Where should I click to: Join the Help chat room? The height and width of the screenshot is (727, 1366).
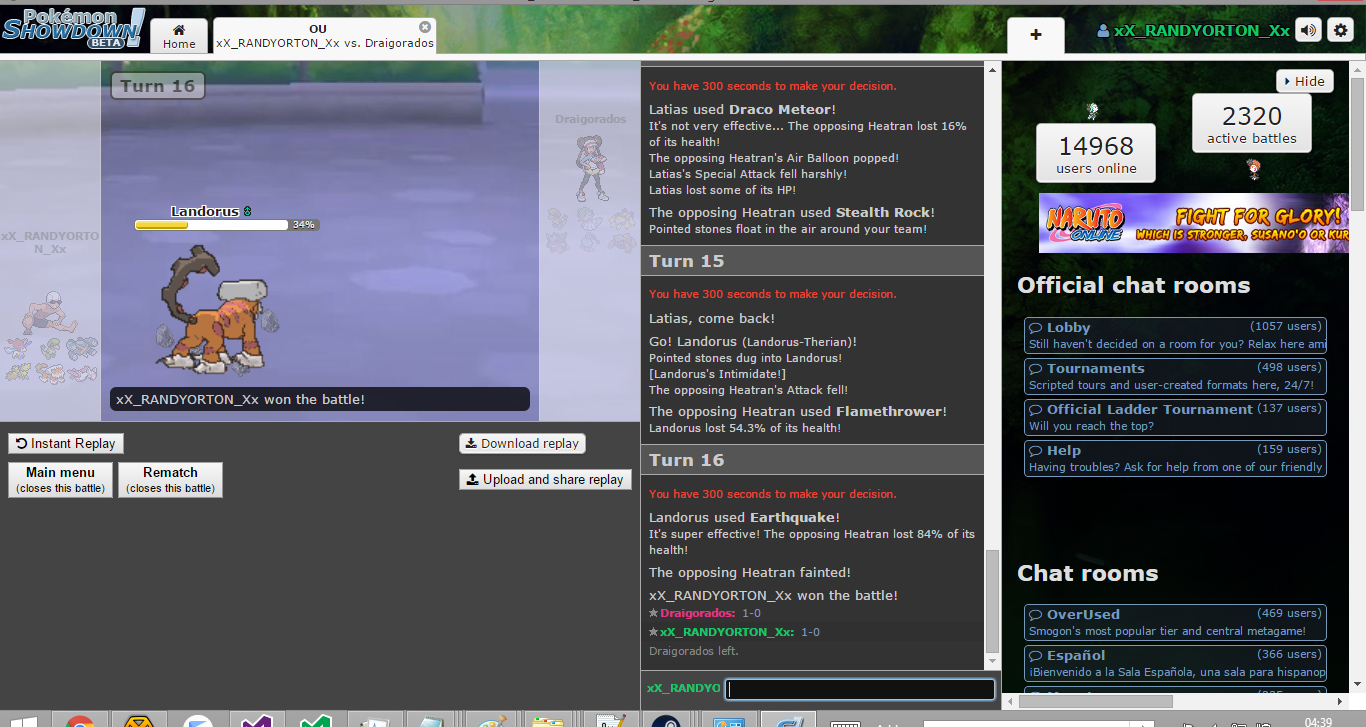(x=1176, y=458)
